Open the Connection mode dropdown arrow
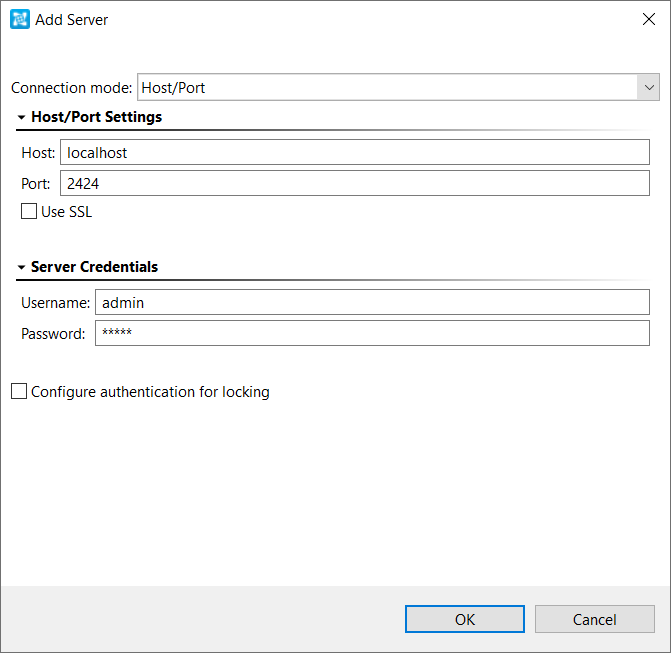This screenshot has height=653, width=671. (x=649, y=87)
